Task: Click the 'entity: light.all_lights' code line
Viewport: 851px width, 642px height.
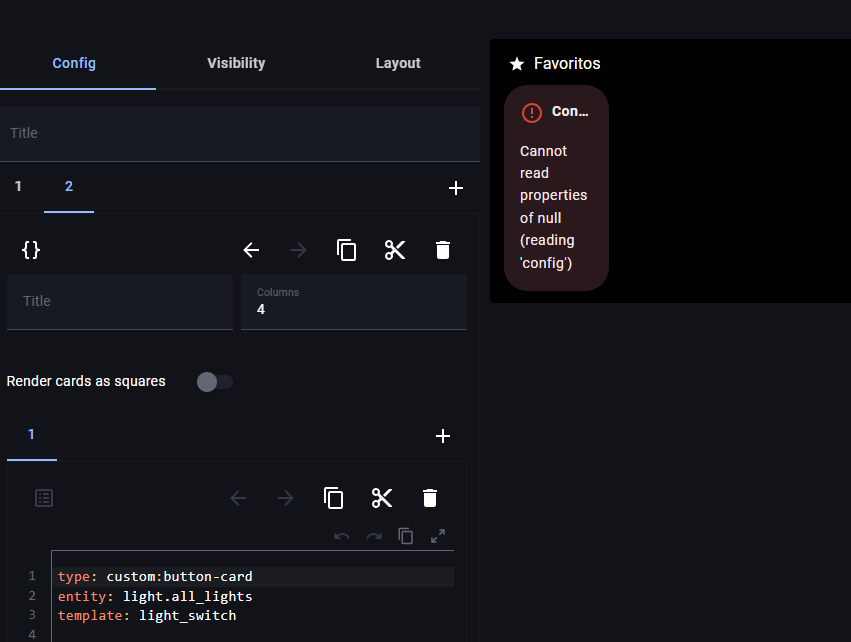Action: click(x=155, y=596)
